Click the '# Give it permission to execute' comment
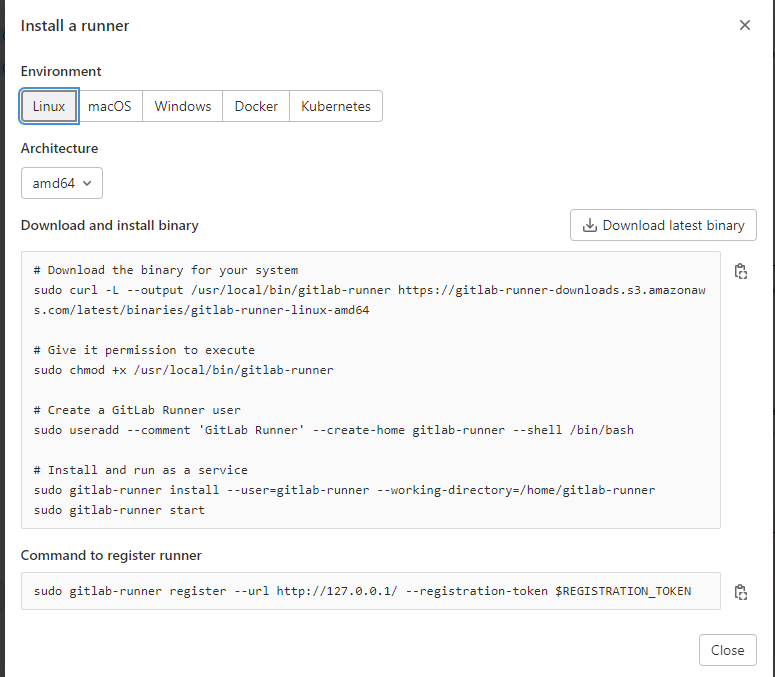Image resolution: width=775 pixels, height=677 pixels. 144,350
